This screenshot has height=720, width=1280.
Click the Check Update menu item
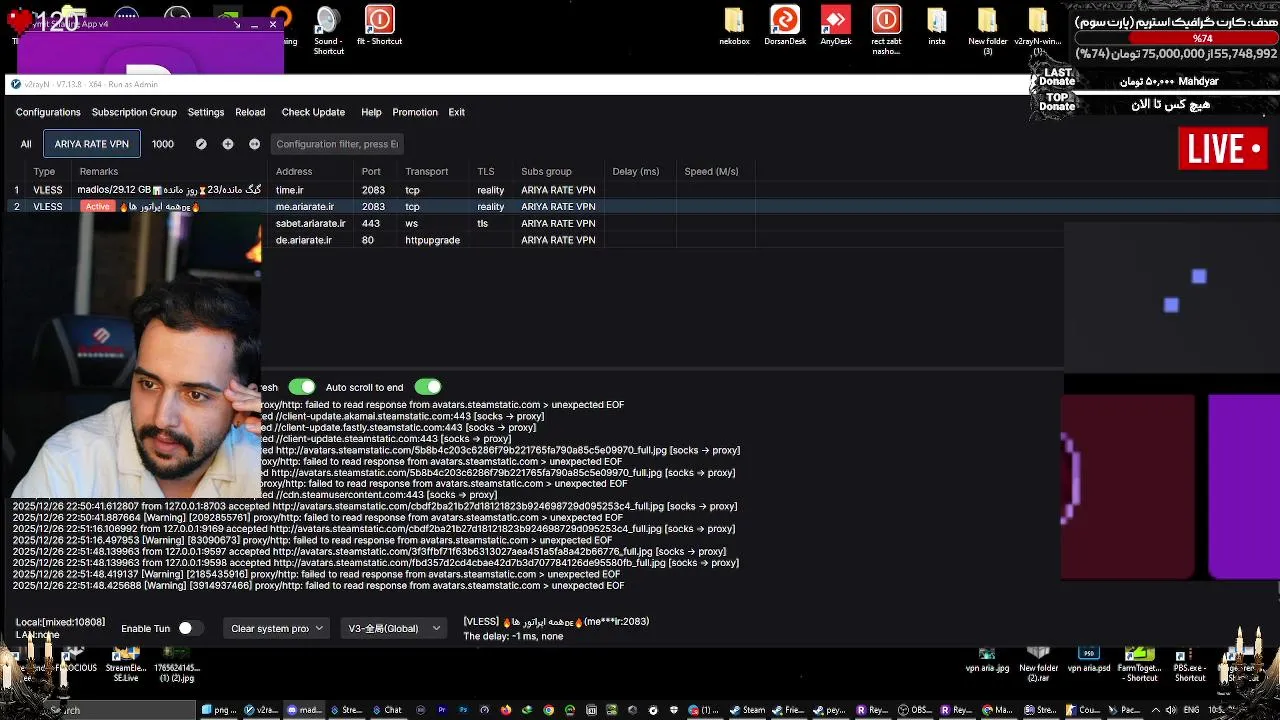click(313, 112)
